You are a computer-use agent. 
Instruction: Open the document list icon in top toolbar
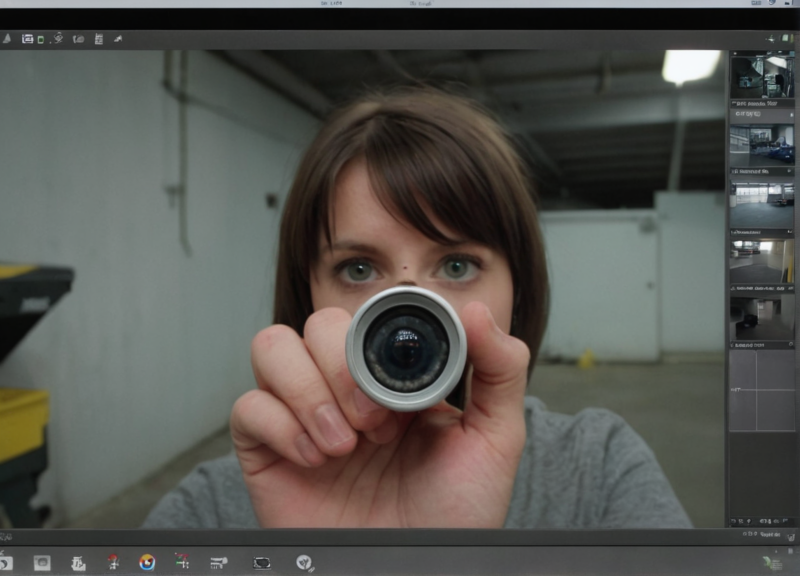98,39
